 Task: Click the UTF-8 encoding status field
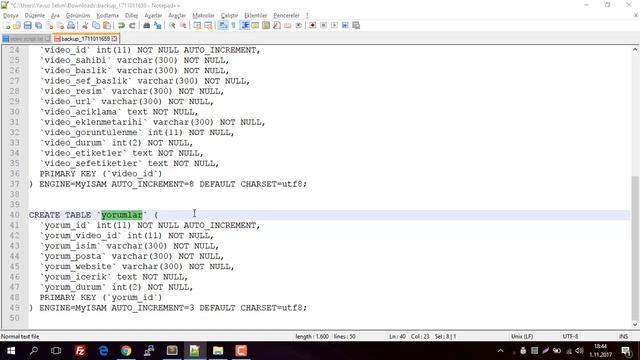point(570,337)
